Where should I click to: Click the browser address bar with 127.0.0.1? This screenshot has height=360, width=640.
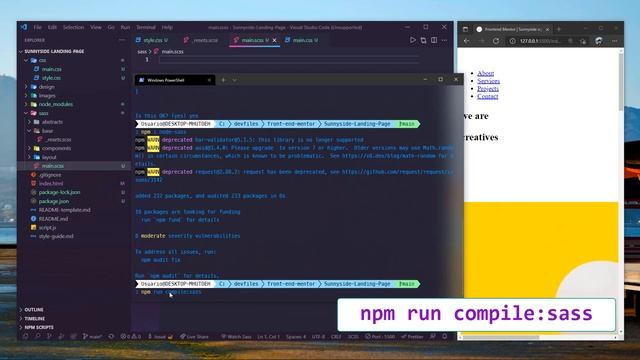[541, 41]
